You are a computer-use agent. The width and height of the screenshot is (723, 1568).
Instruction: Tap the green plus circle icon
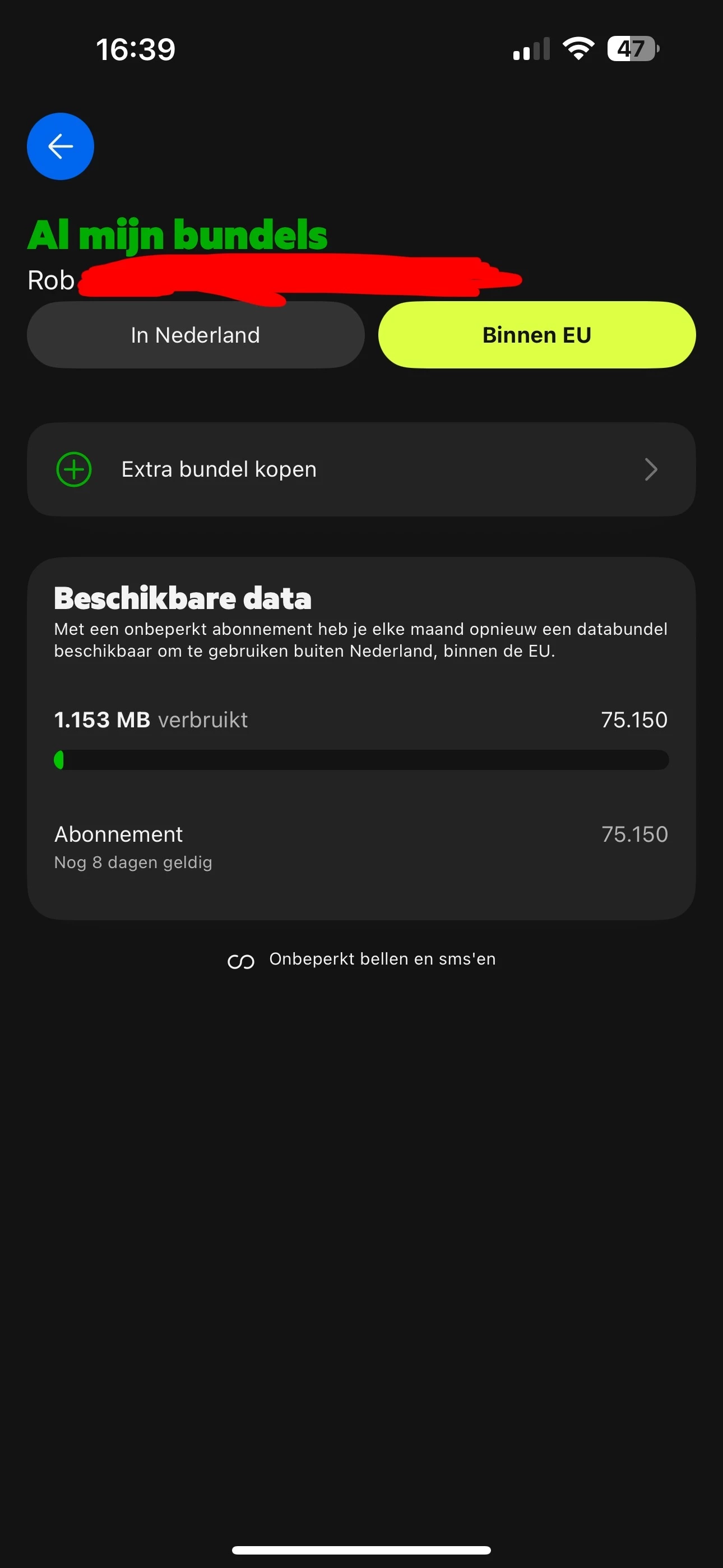tap(73, 469)
